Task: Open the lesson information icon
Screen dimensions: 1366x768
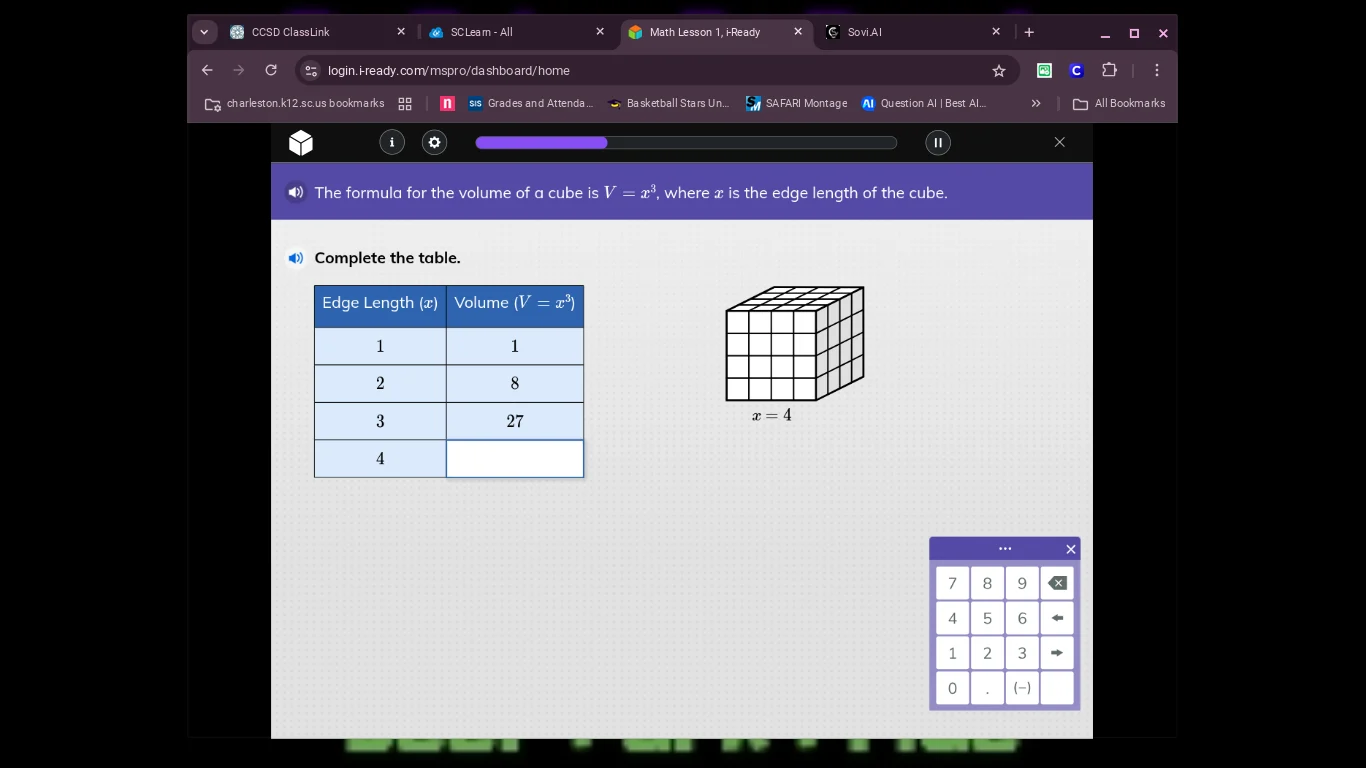Action: point(392,142)
